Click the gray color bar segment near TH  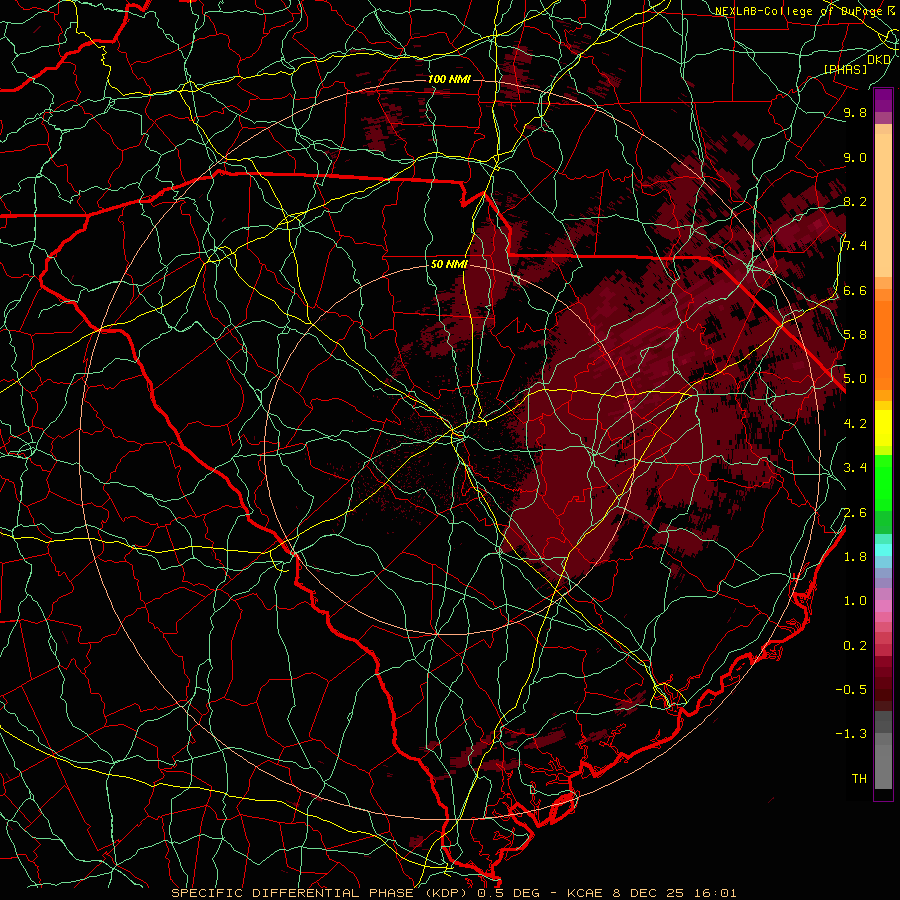[883, 766]
